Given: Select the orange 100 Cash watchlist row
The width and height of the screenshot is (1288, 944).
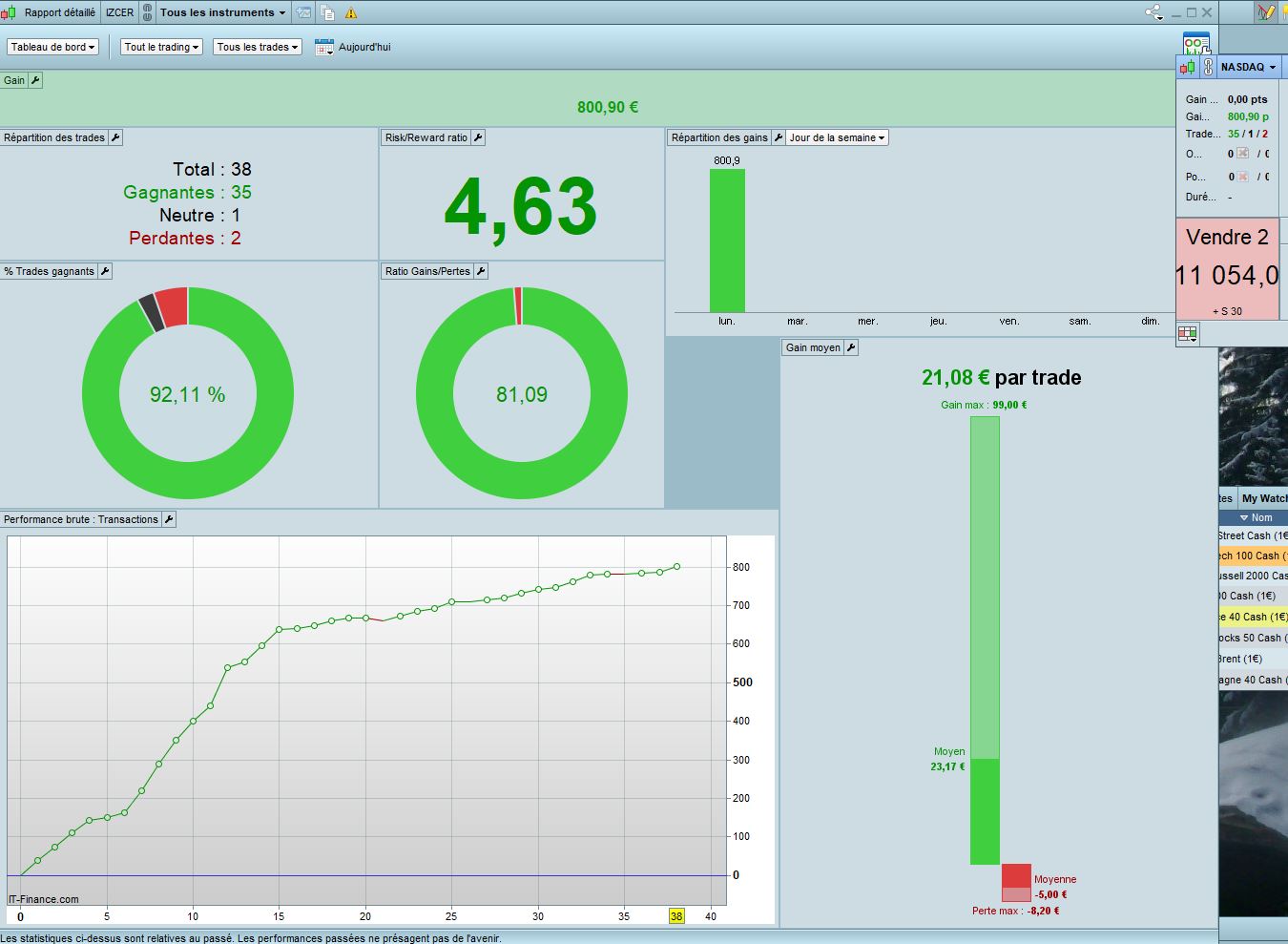Looking at the screenshot, I should 1254,556.
